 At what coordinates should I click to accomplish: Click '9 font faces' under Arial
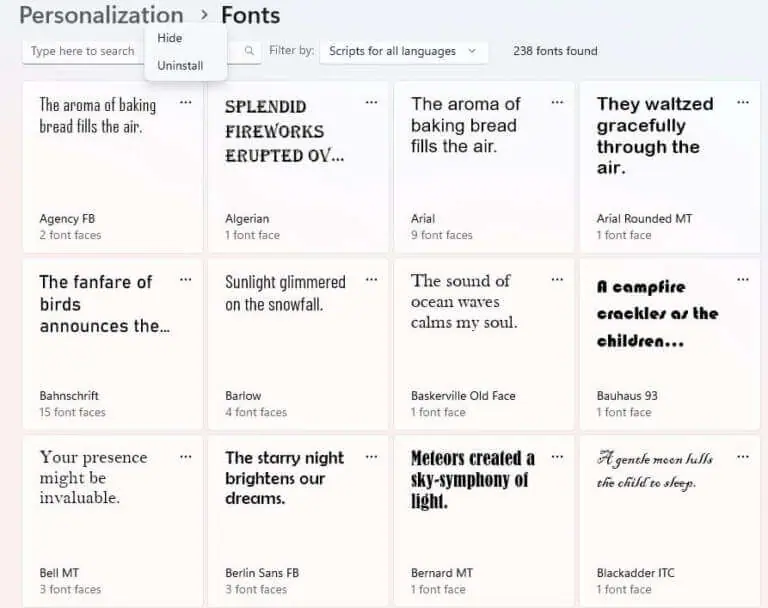coord(441,235)
